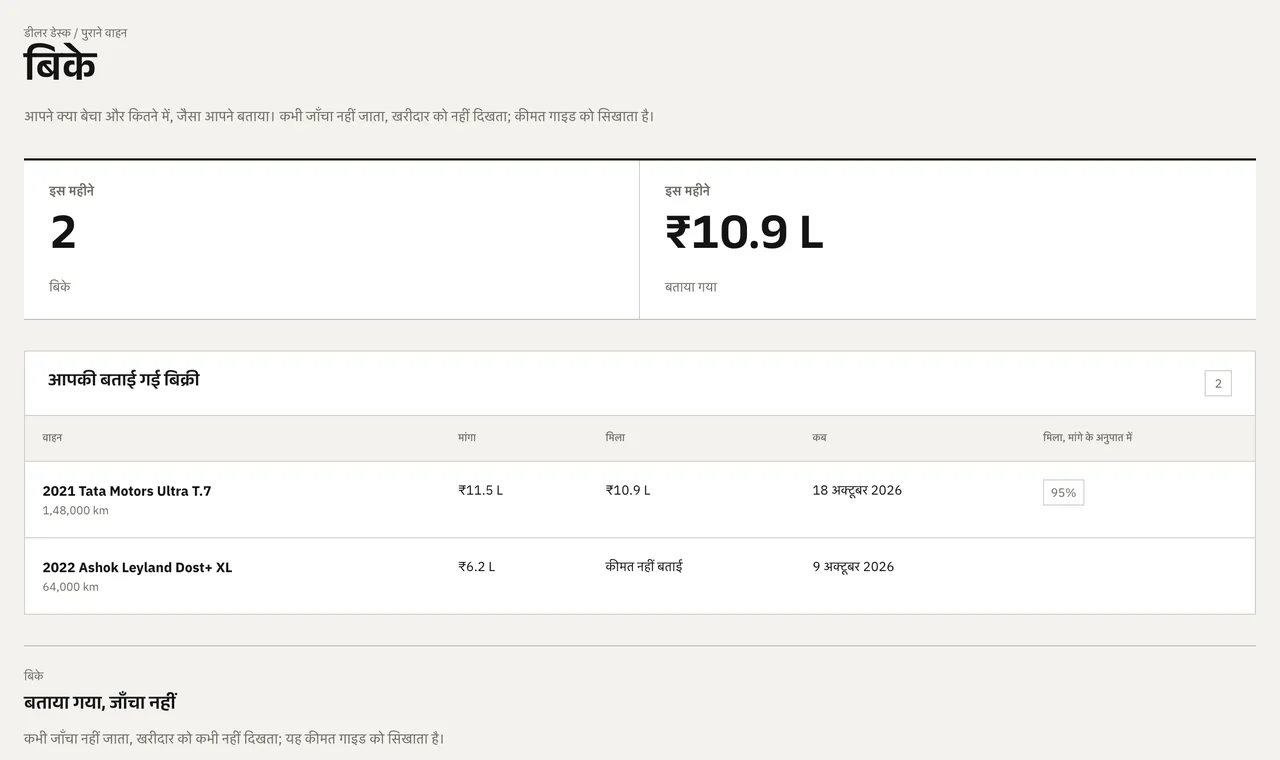This screenshot has height=760, width=1280.
Task: Click the पुराने वाहन breadcrumb
Action: click(x=104, y=33)
